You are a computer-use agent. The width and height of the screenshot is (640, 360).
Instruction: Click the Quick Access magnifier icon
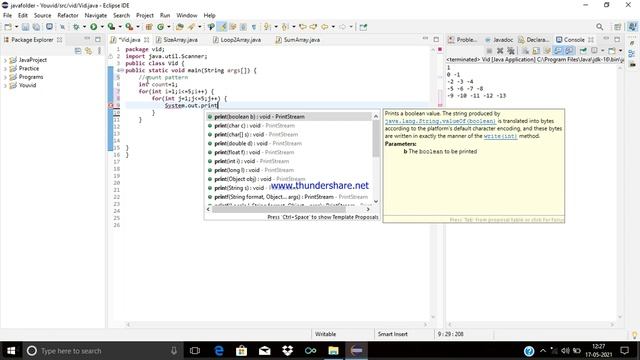click(x=599, y=27)
